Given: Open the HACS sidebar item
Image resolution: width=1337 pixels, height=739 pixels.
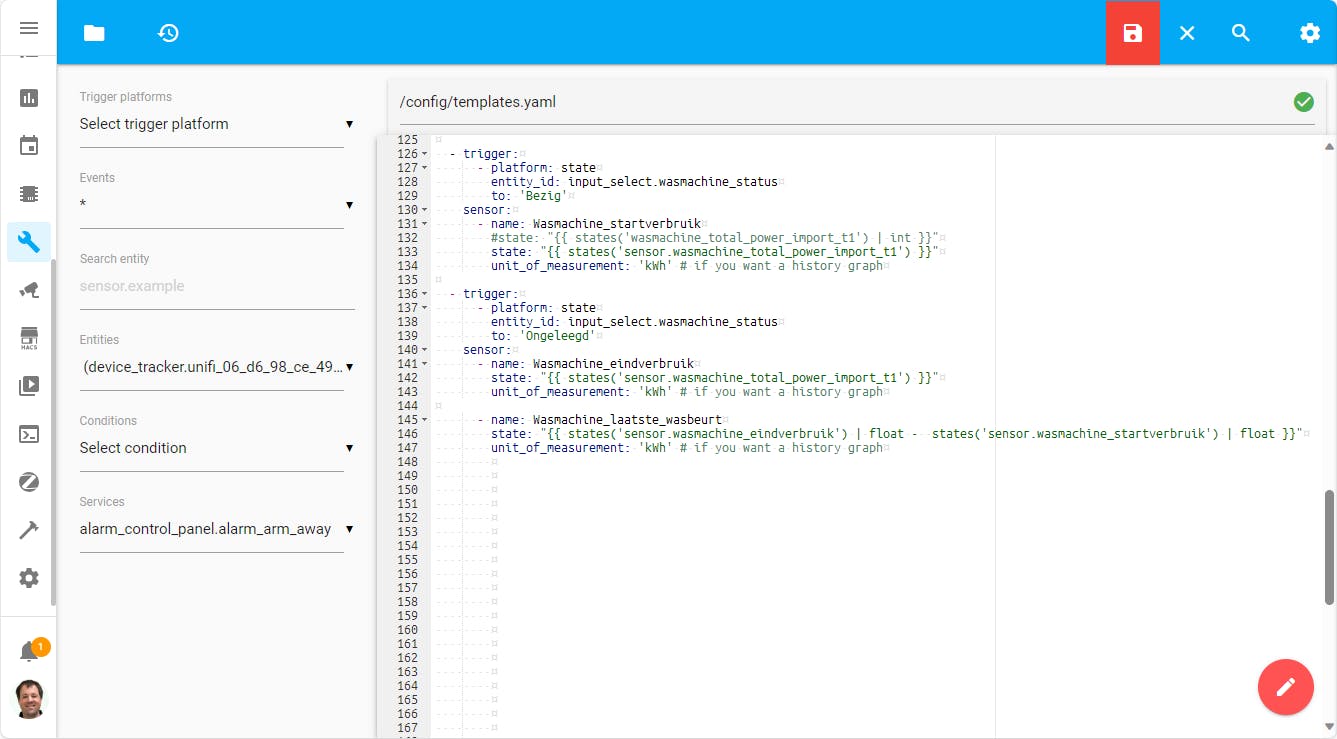Looking at the screenshot, I should [x=29, y=338].
